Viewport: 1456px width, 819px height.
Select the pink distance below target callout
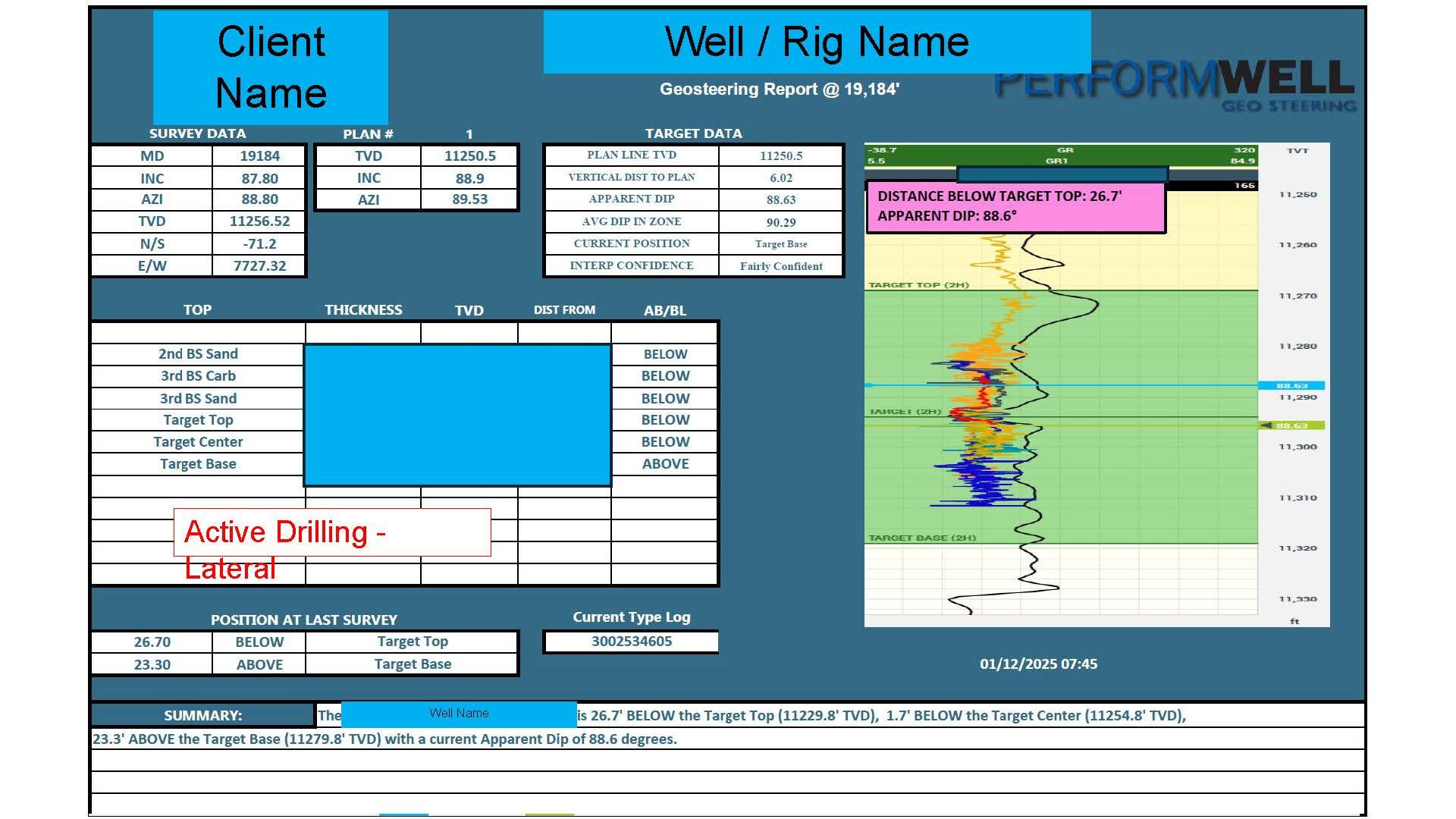tap(1015, 206)
